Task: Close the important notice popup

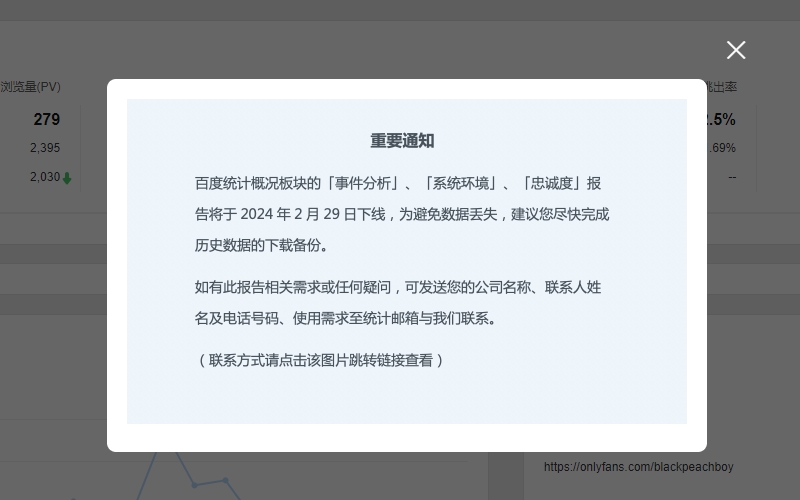Action: coord(736,50)
